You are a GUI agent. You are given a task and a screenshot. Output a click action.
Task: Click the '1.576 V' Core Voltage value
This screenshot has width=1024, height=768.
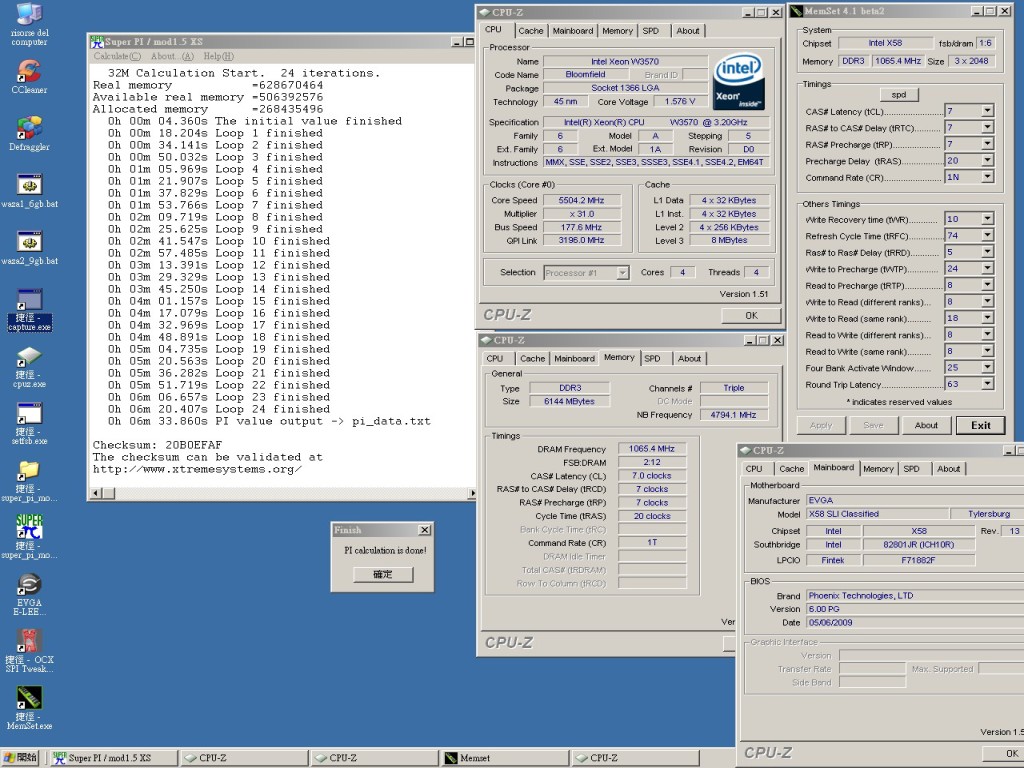(x=680, y=101)
